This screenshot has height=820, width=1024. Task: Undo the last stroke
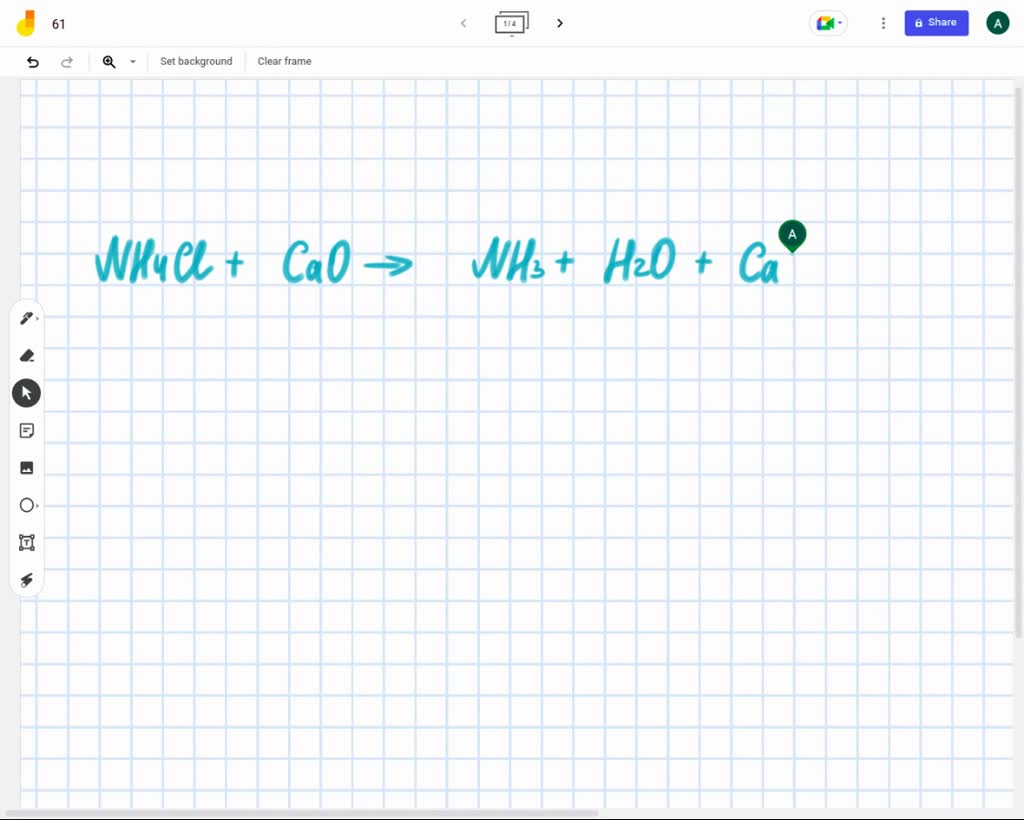pos(32,61)
